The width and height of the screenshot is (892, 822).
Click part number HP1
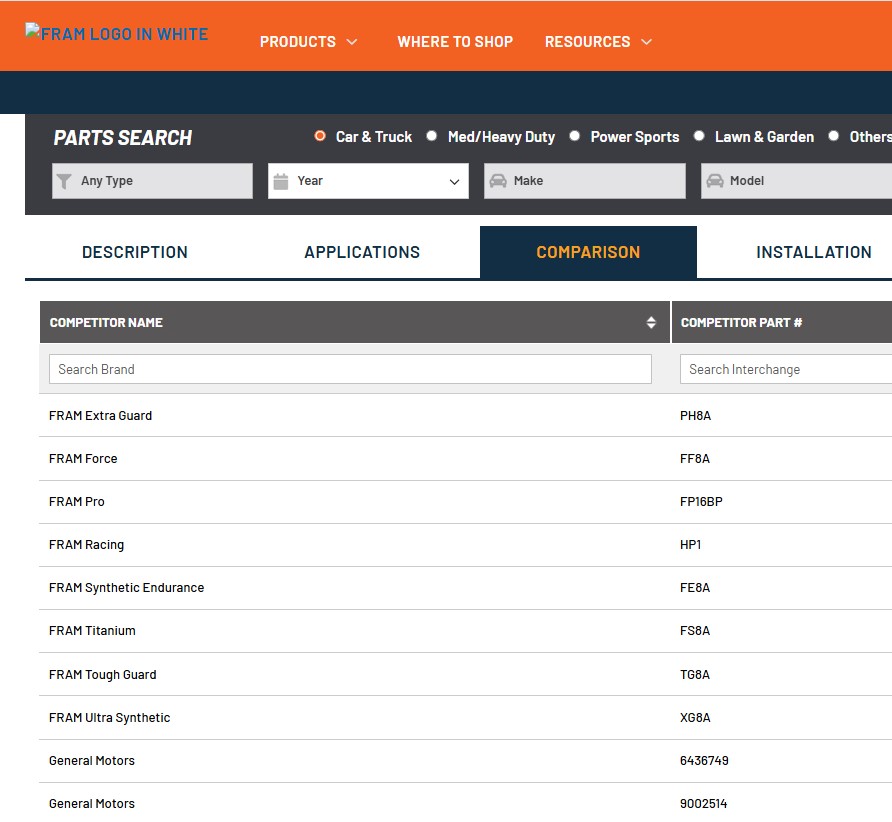click(691, 545)
